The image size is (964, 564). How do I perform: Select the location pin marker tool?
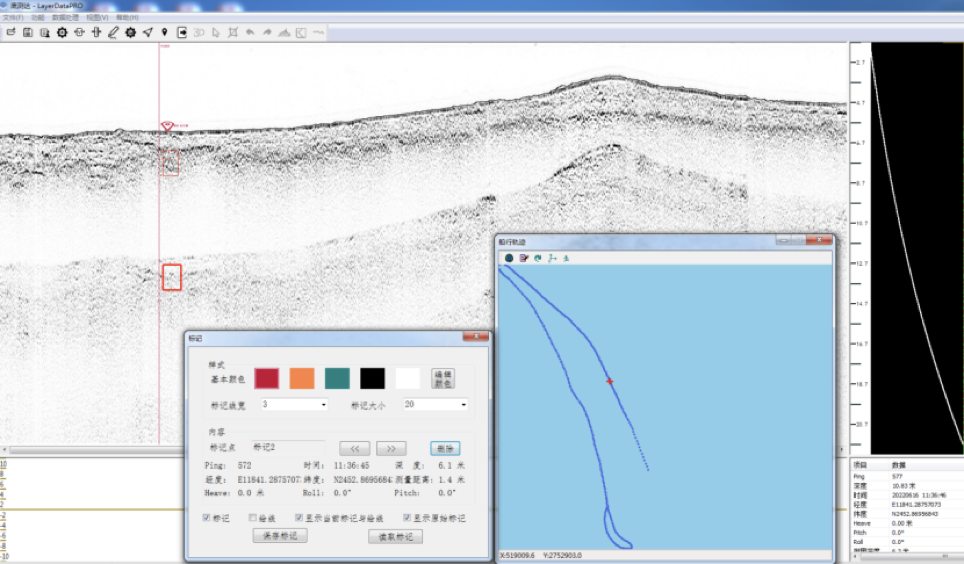pyautogui.click(x=164, y=32)
